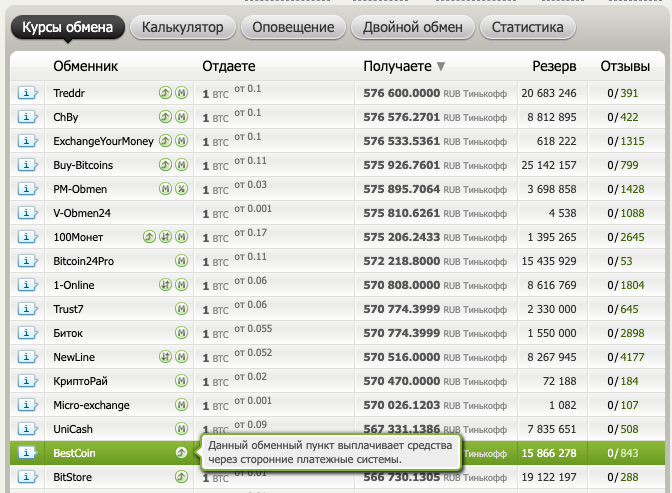Click the M badge next to КриптоРай
The width and height of the screenshot is (672, 493).
[182, 381]
